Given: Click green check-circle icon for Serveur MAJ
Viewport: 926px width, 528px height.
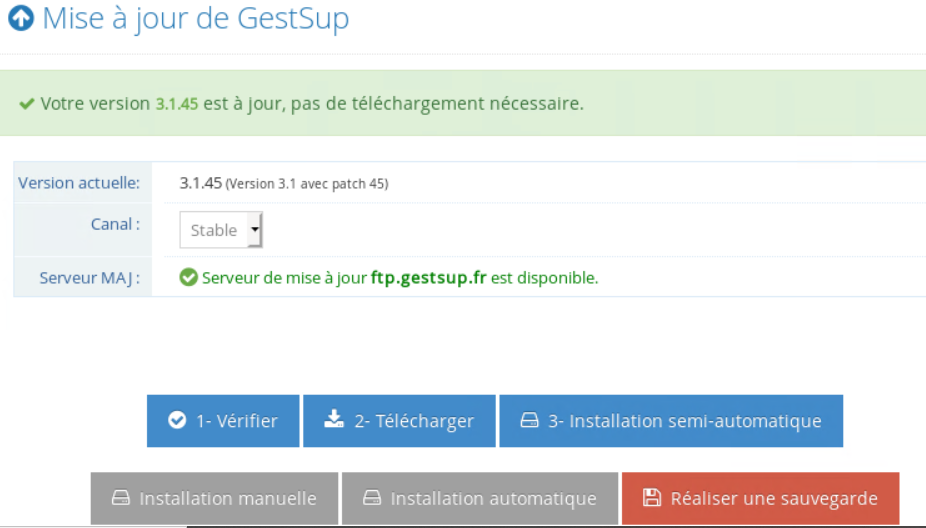Looking at the screenshot, I should click(188, 277).
